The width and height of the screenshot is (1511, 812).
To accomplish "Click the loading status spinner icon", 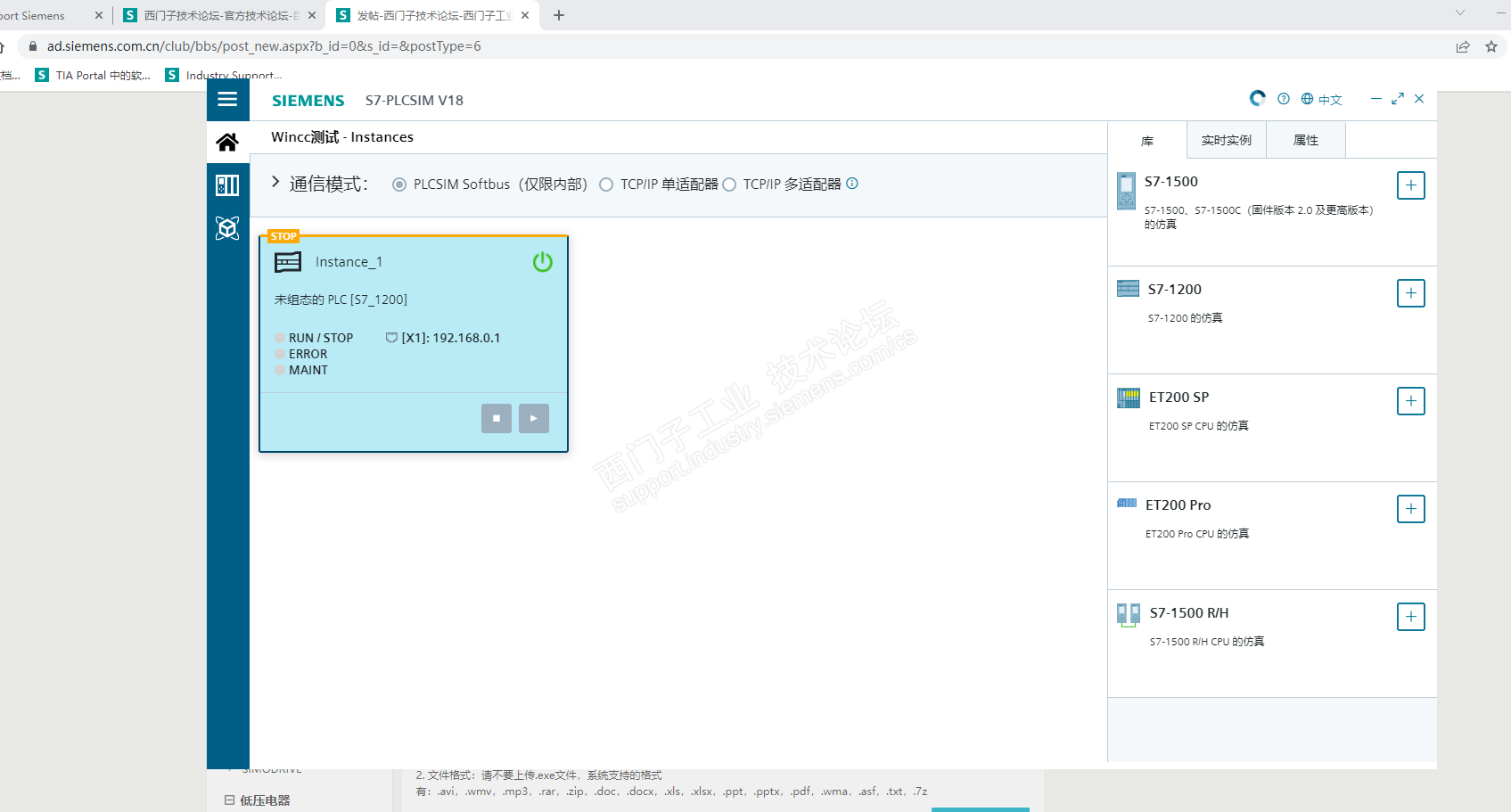I will (x=1257, y=98).
